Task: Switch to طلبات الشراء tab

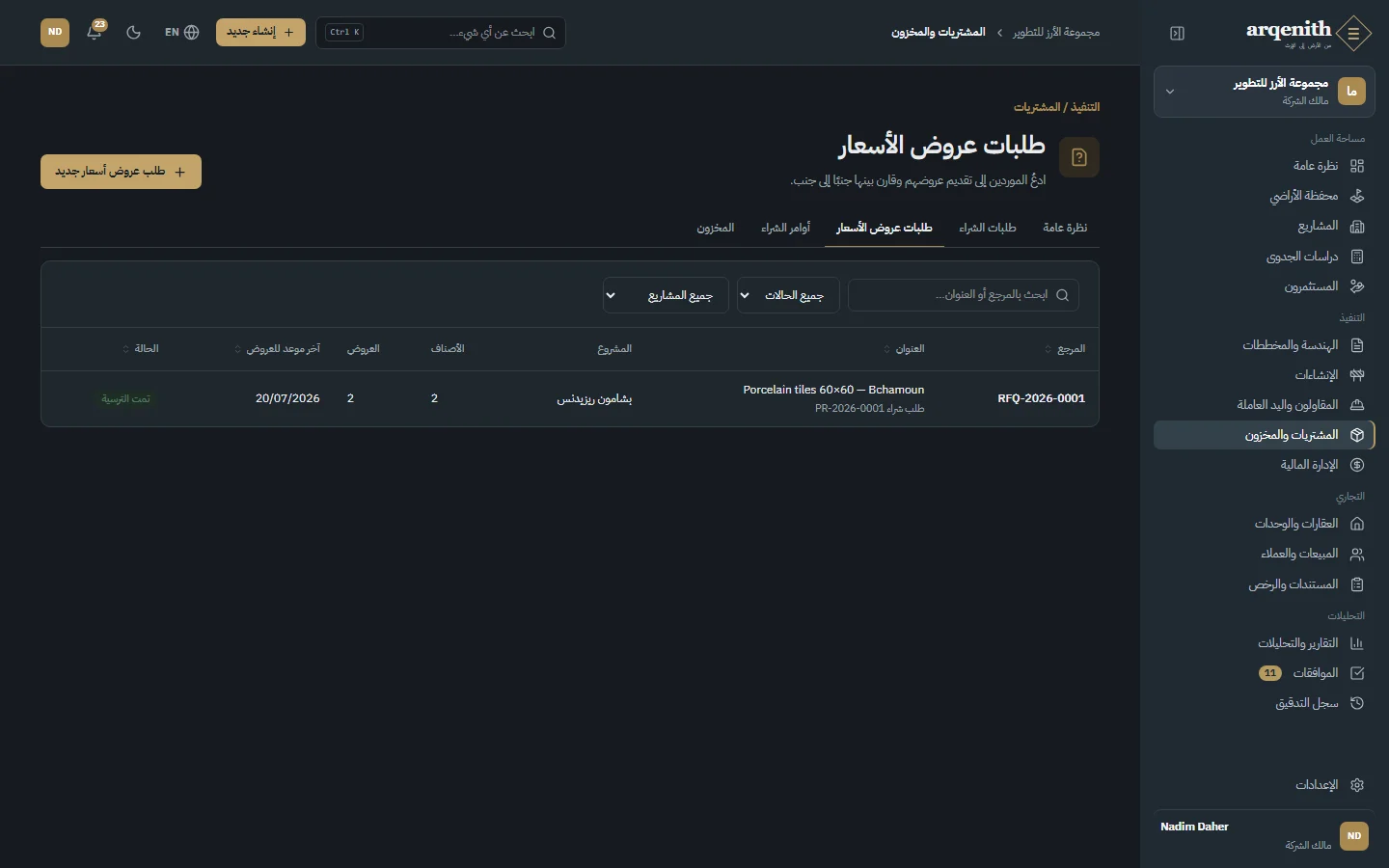Action: click(x=988, y=228)
